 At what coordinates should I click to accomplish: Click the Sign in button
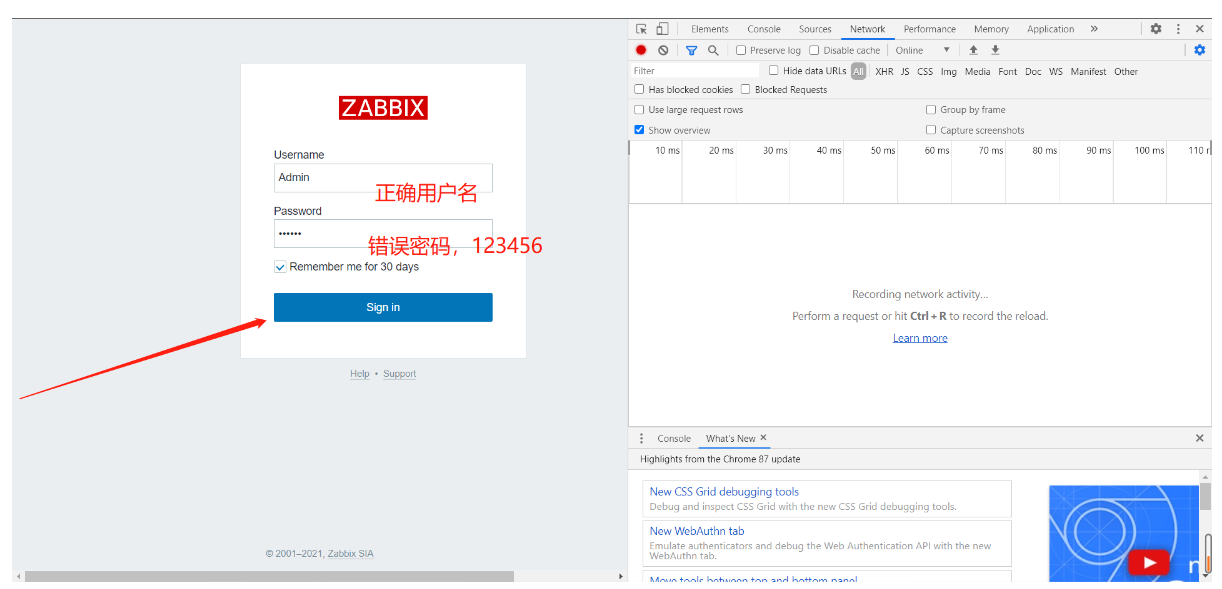(x=383, y=307)
